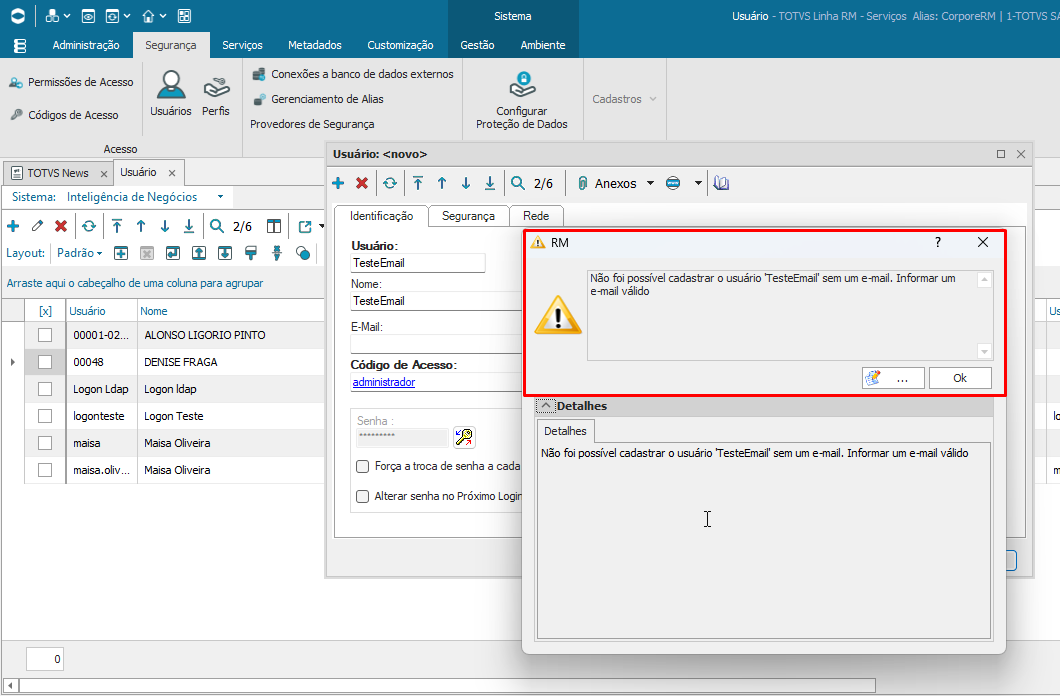Open the Perfis icon in the ribbon
This screenshot has width=1060, height=696.
point(216,95)
